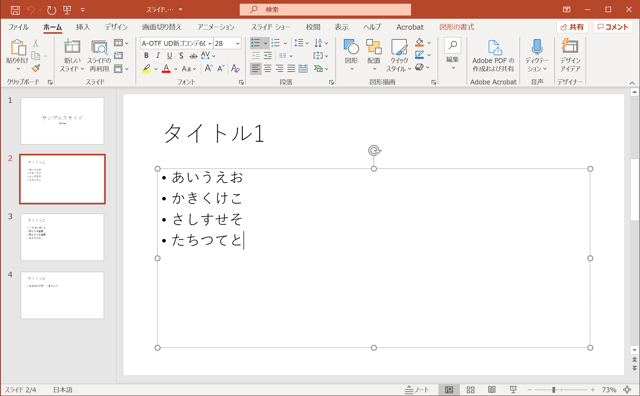Click in the search (検索) box
The image size is (640, 396).
[325, 9]
